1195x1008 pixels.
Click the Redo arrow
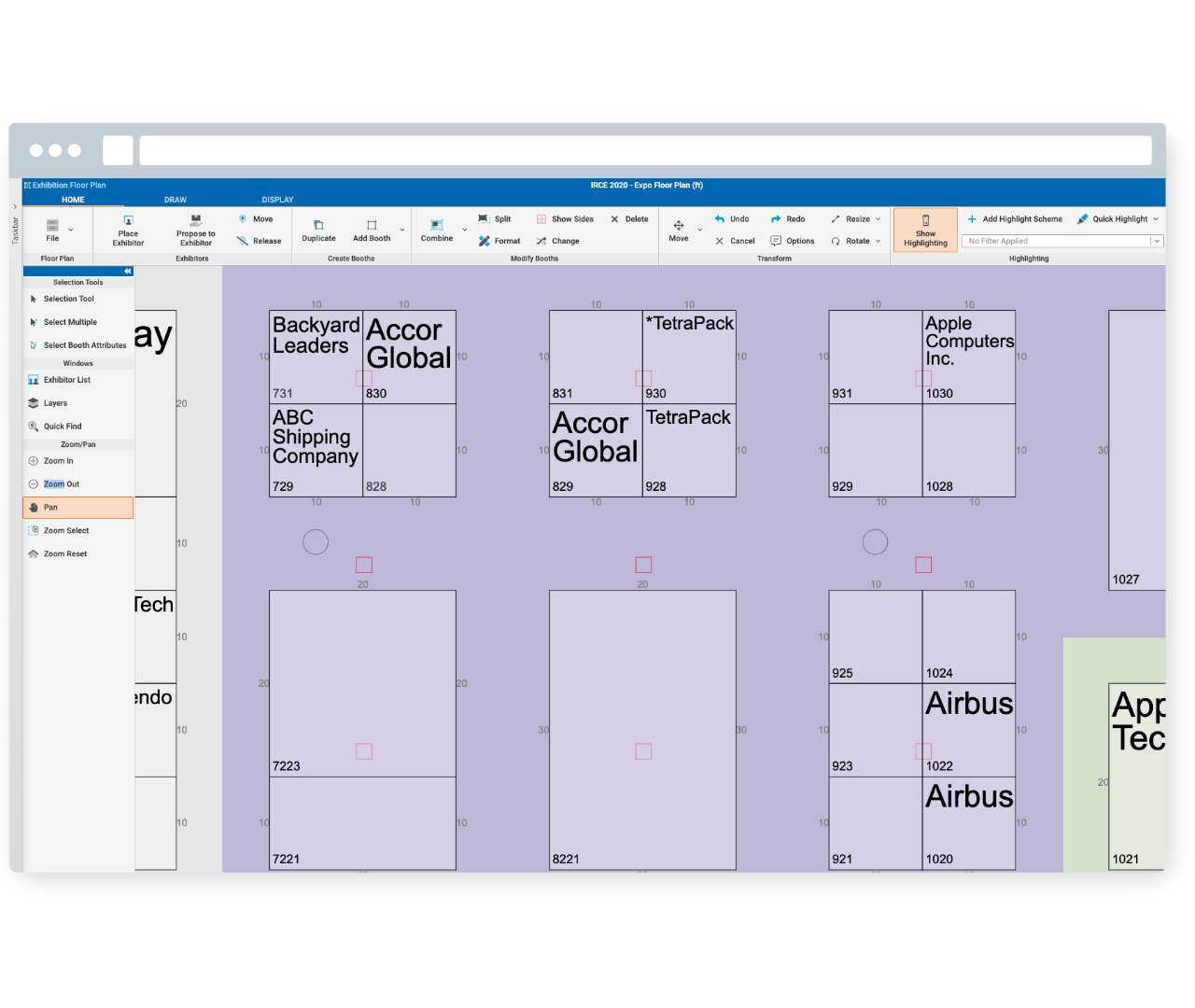tap(776, 219)
